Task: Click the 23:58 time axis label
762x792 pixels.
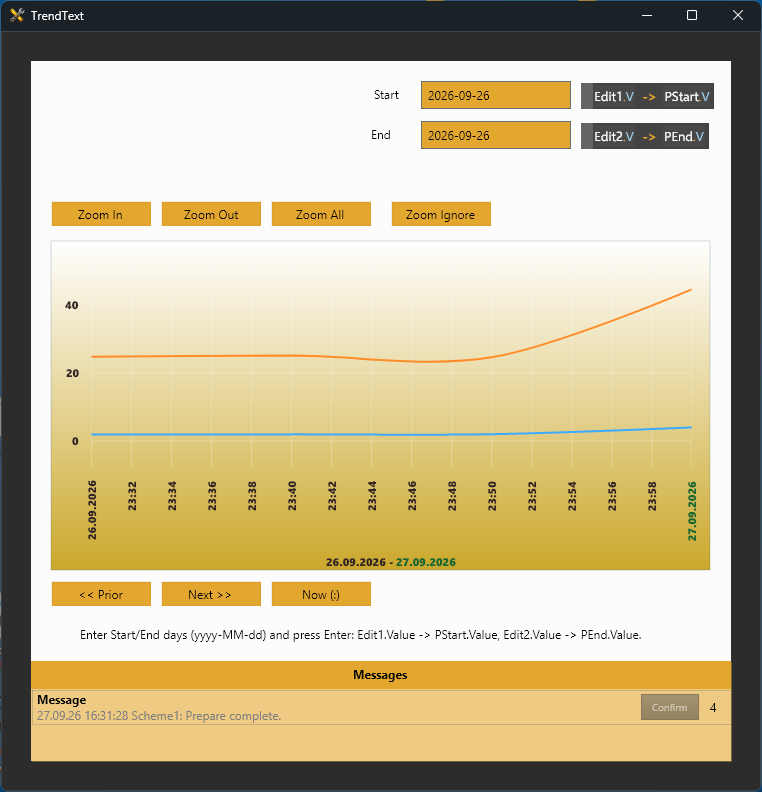Action: [652, 496]
